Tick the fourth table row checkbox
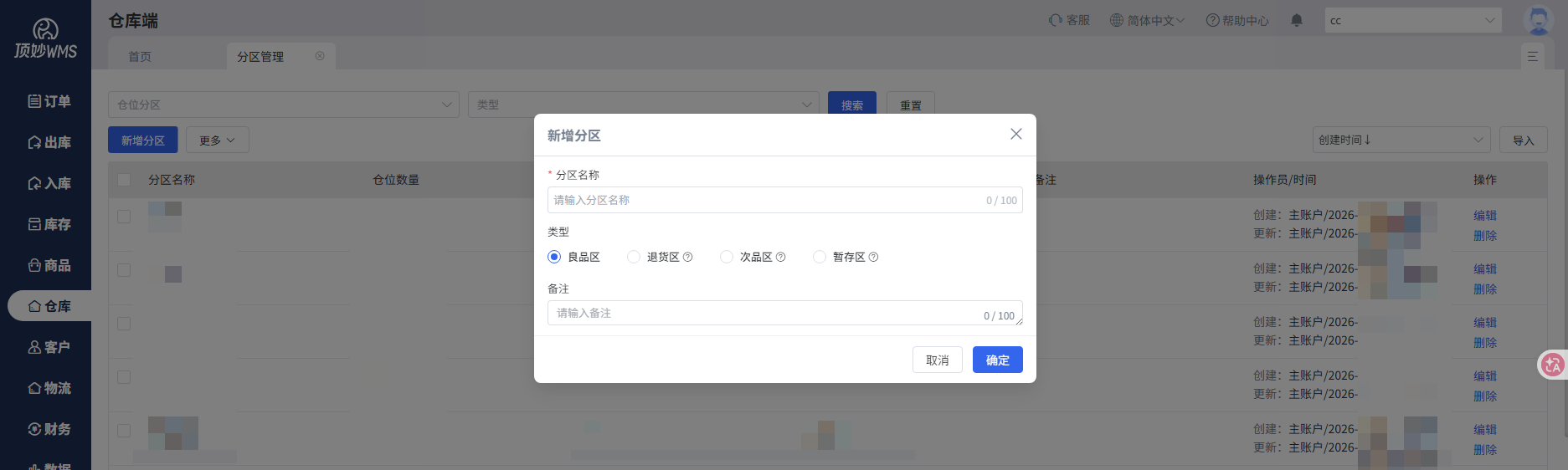 tap(124, 377)
